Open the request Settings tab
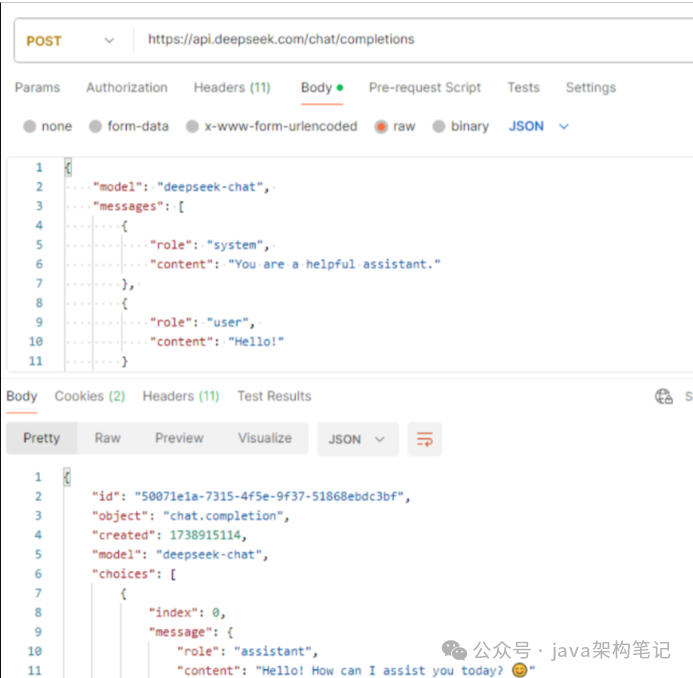 [x=591, y=88]
